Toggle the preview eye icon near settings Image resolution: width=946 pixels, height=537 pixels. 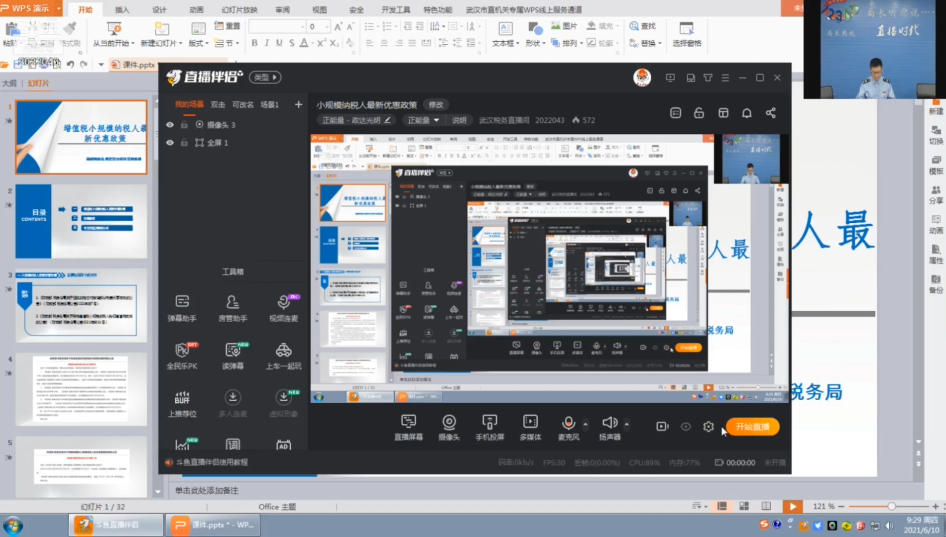coord(685,427)
